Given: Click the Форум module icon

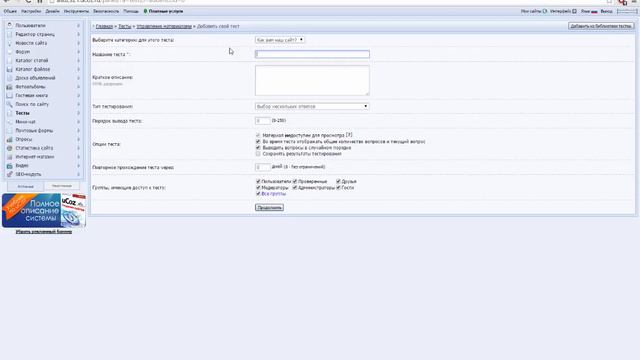Looking at the screenshot, I should tap(9, 52).
